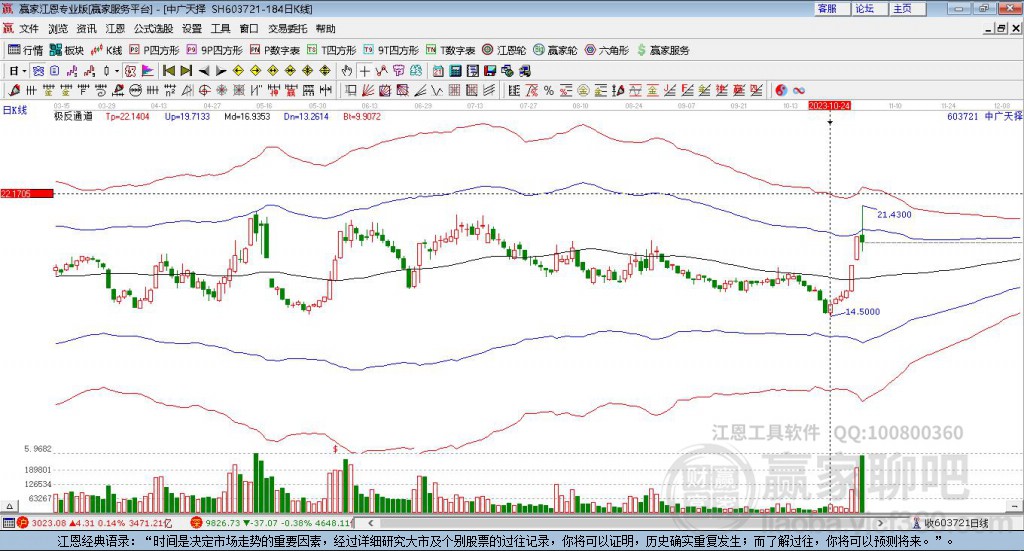
Task: Open the 工具 menu
Action: coord(221,29)
